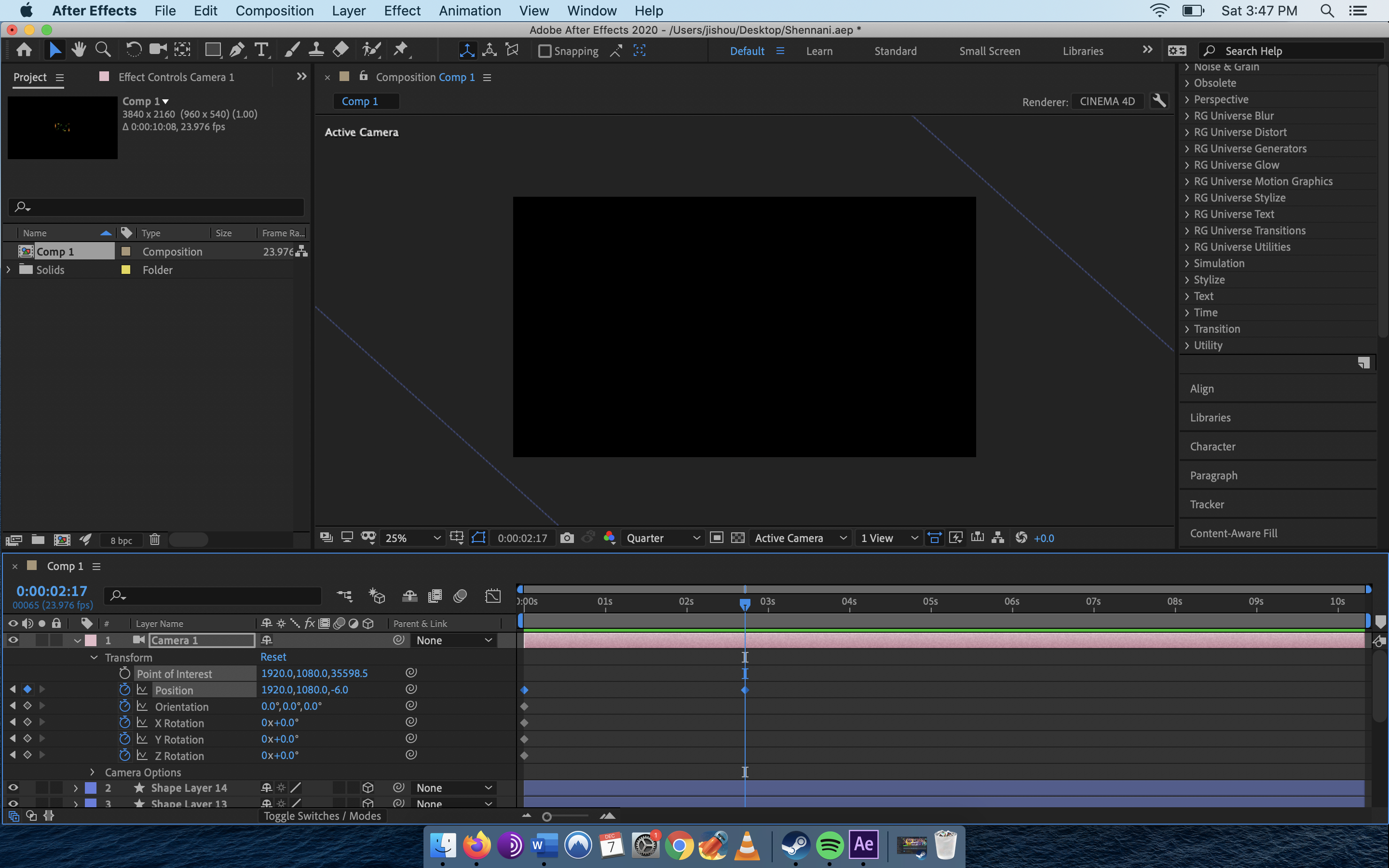Viewport: 1389px width, 868px height.
Task: Open the Active Camera view dropdown
Action: (800, 538)
